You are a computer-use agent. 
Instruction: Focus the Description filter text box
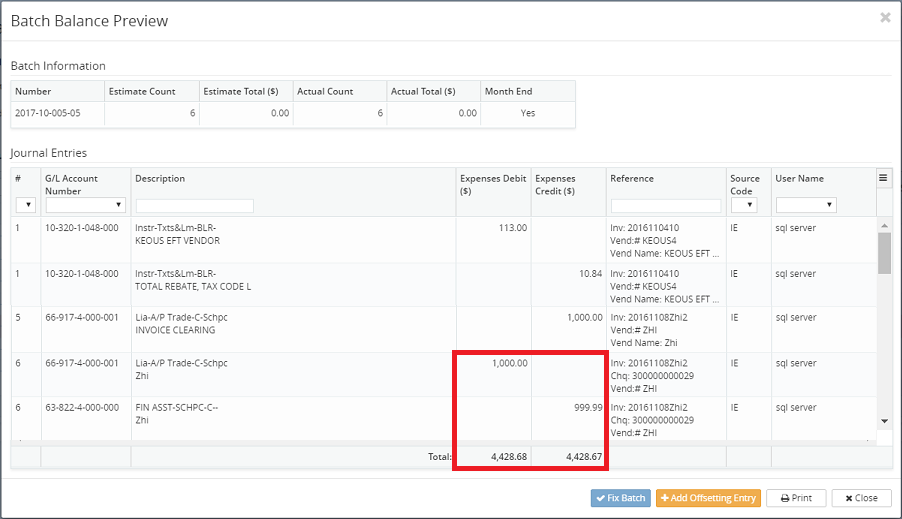pos(194,206)
